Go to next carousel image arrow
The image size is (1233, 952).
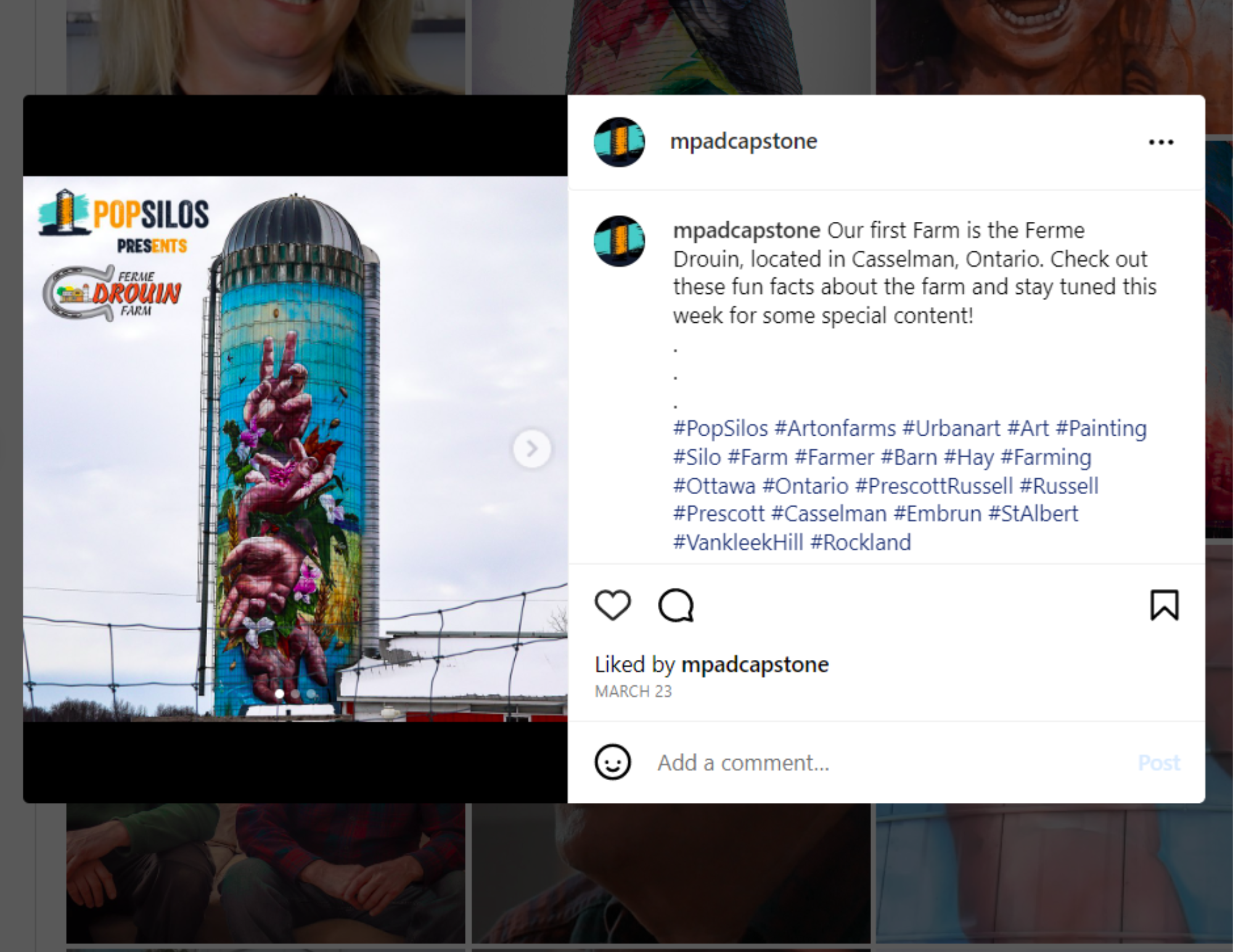(x=532, y=449)
